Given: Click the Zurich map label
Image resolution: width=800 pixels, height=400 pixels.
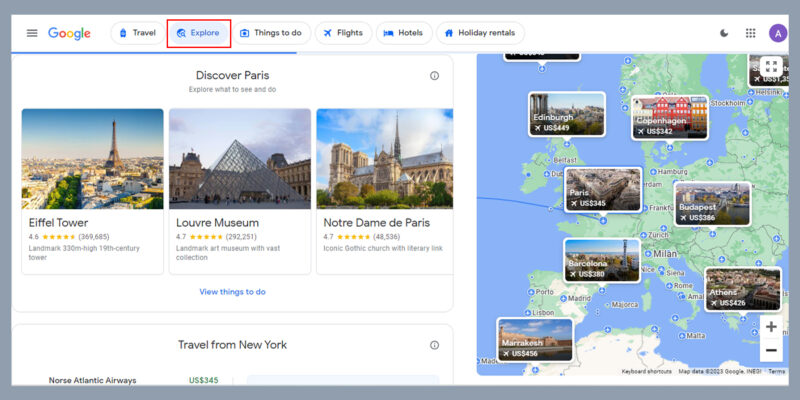Looking at the screenshot, I should click(658, 235).
